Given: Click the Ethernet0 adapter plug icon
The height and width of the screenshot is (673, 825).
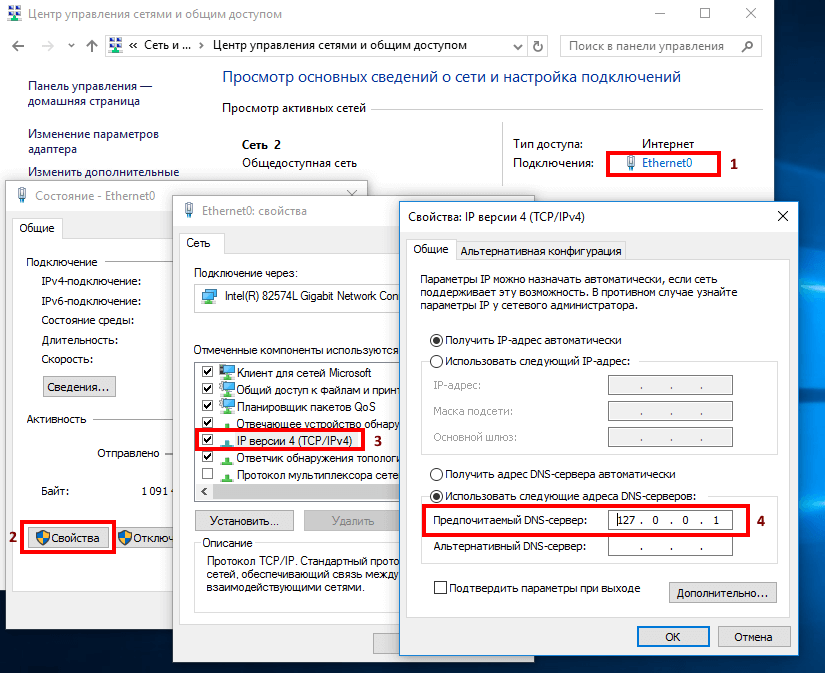Looking at the screenshot, I should 631,163.
